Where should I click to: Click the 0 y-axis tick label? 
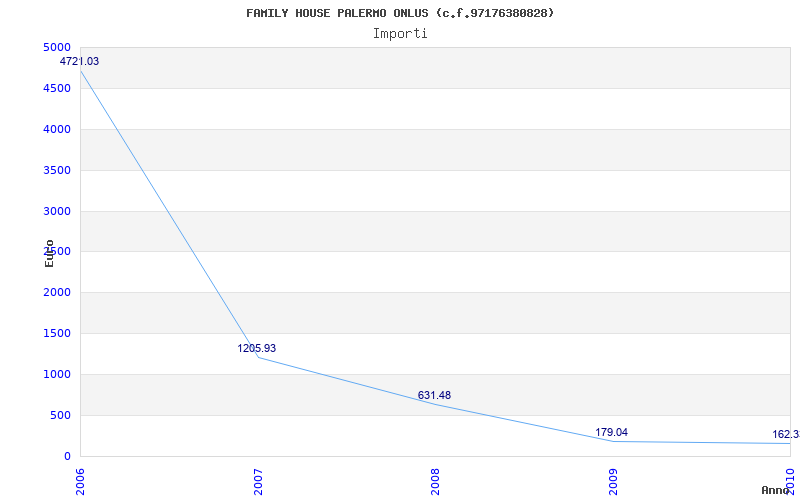click(x=67, y=457)
